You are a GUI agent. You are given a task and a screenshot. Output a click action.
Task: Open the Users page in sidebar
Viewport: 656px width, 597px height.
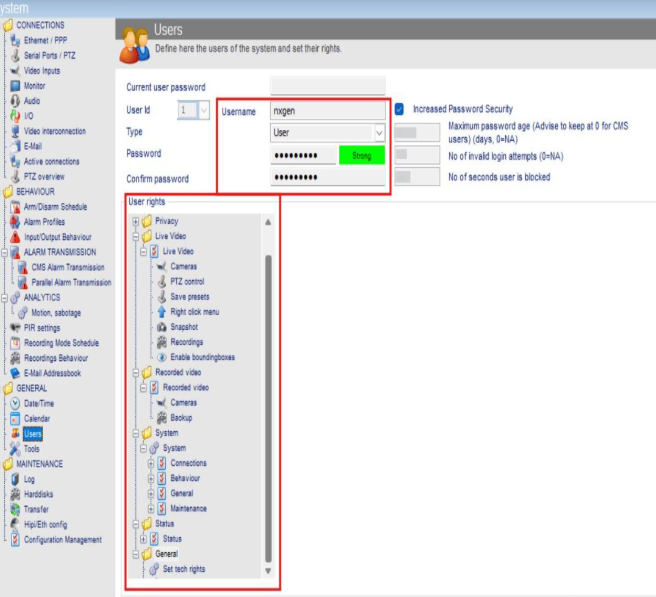click(33, 434)
